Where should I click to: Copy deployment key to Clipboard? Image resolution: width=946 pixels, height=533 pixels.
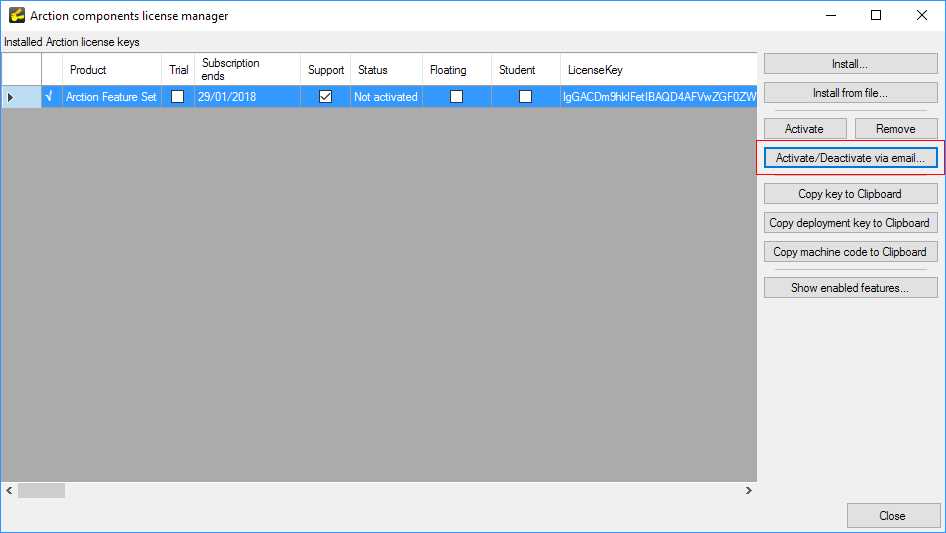(x=851, y=223)
